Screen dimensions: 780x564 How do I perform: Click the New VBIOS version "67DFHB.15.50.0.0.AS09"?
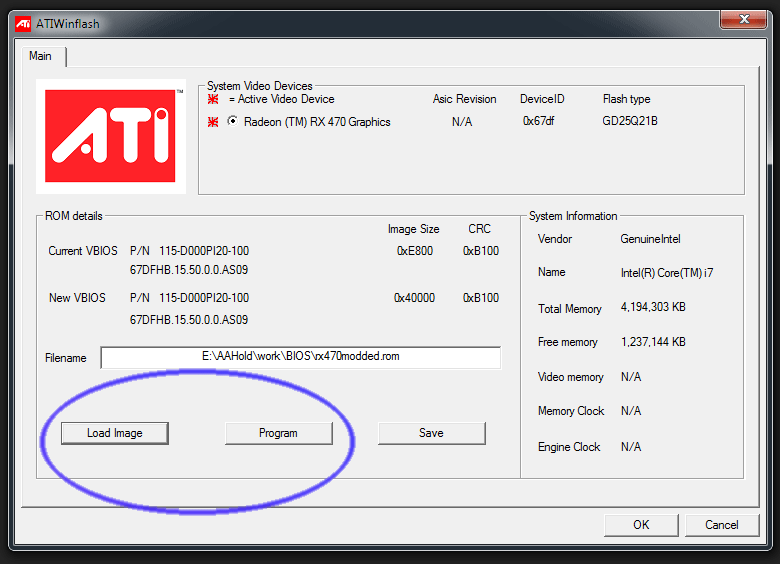[189, 320]
